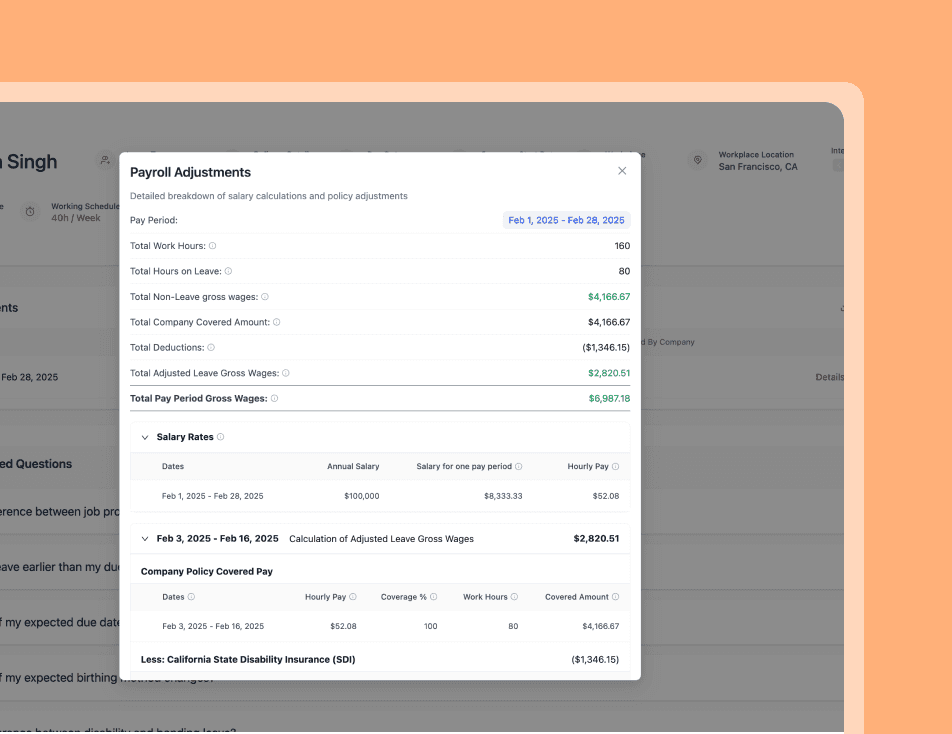This screenshot has height=734, width=952.
Task: Click info icon beside Salary Rates heading
Action: click(x=220, y=437)
